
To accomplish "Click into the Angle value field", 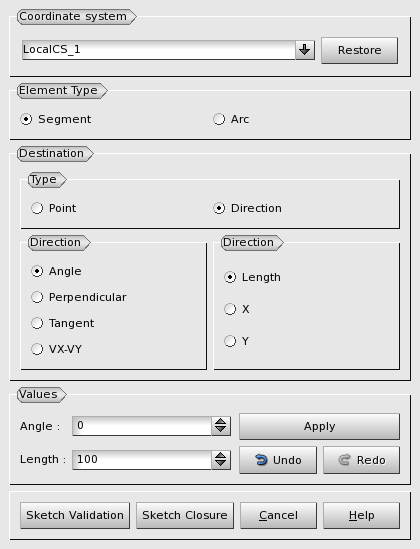I will coord(142,426).
